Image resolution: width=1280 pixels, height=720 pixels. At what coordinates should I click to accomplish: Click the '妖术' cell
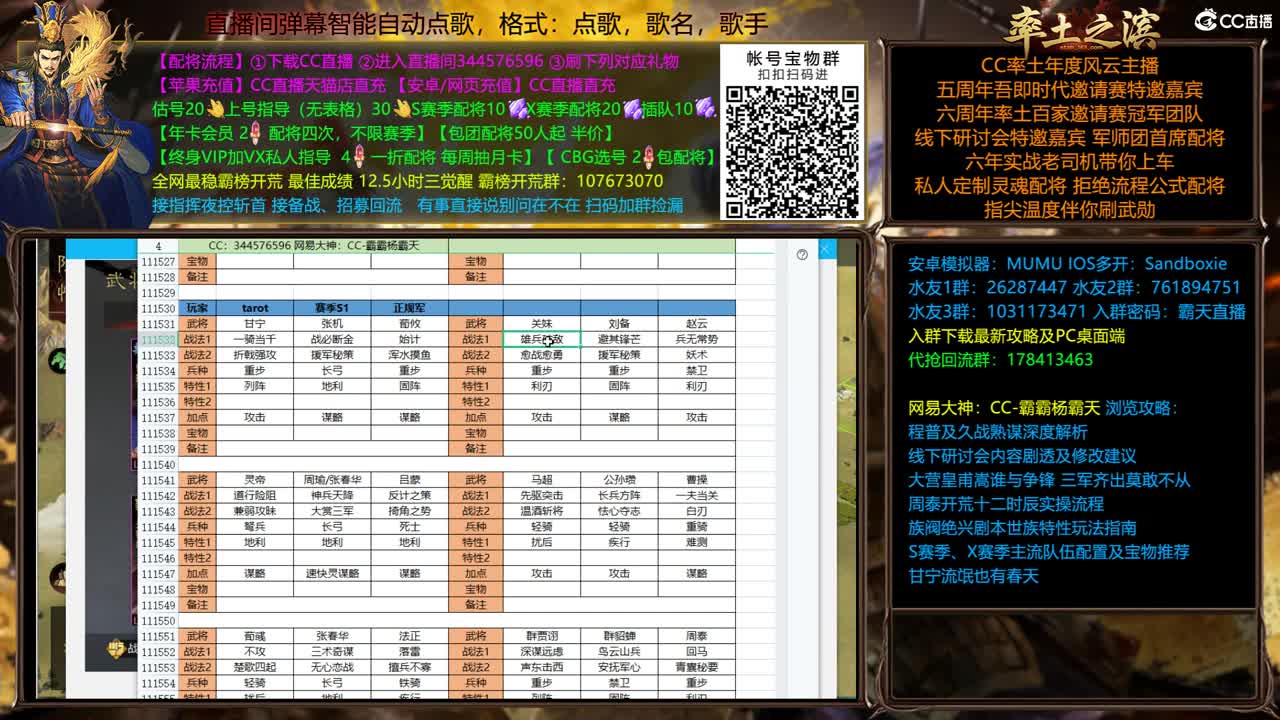(696, 355)
